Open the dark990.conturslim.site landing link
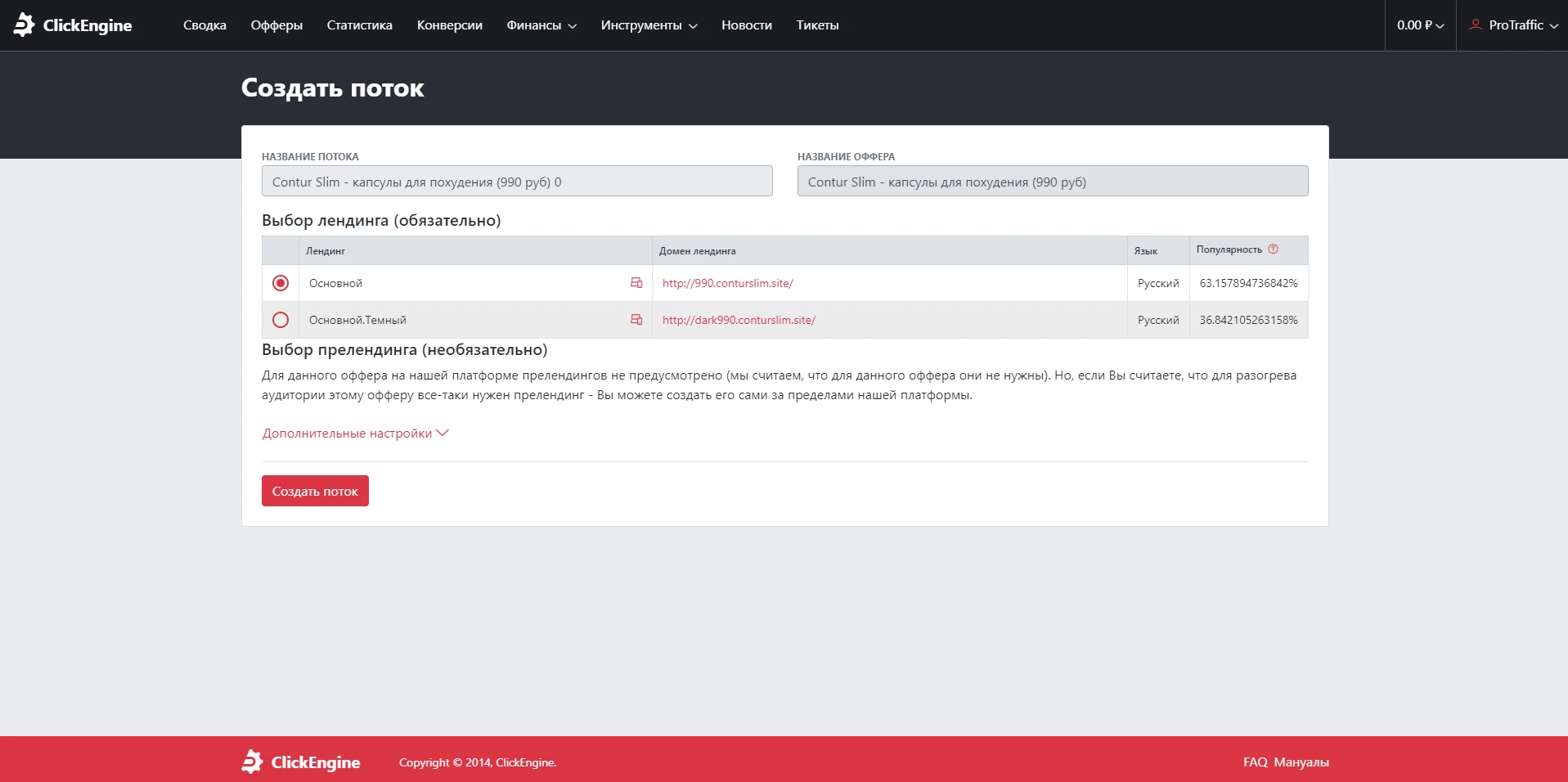 739,320
